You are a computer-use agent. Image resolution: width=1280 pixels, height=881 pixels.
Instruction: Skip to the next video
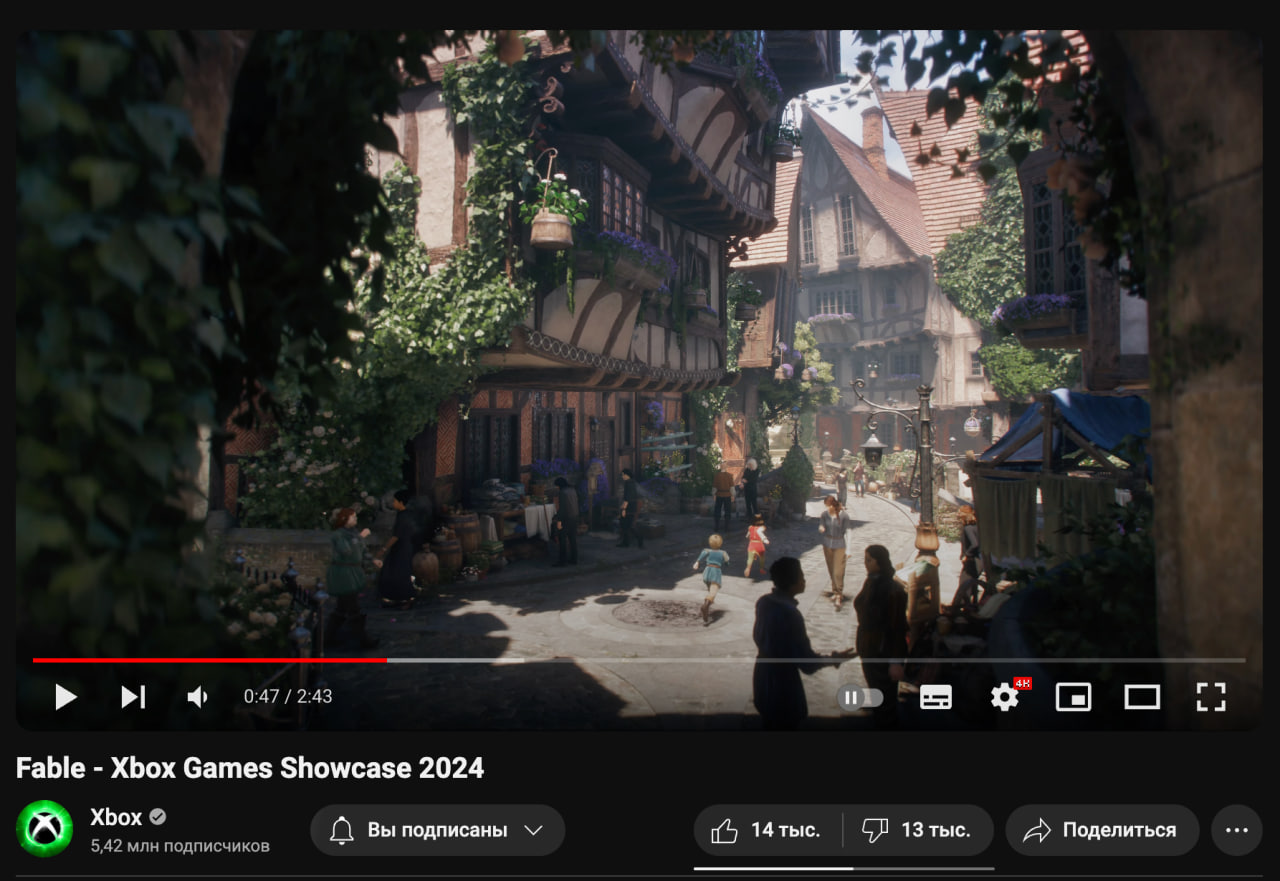tap(133, 697)
